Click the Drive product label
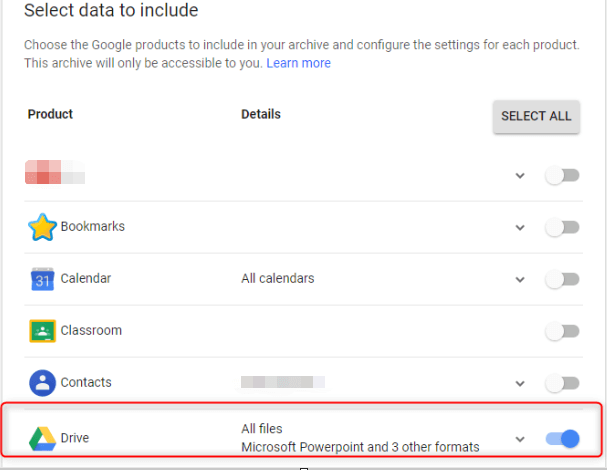Viewport: 607px width, 470px height. (x=77, y=438)
